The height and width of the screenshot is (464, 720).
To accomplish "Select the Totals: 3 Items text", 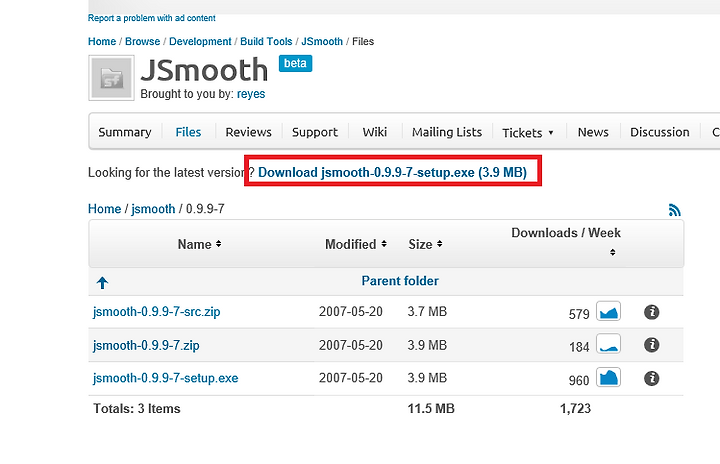I will click(x=137, y=408).
